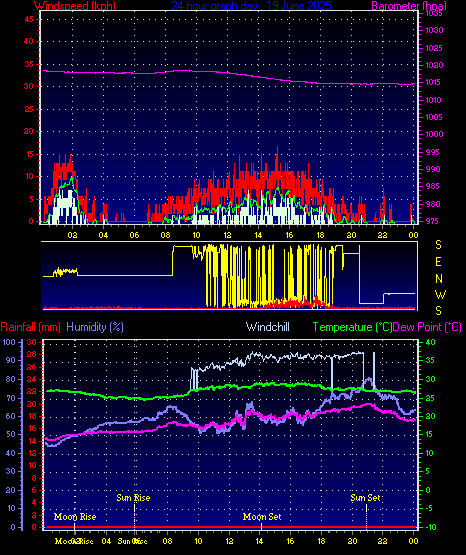Select the 1035 barometer scale label

click(x=434, y=13)
